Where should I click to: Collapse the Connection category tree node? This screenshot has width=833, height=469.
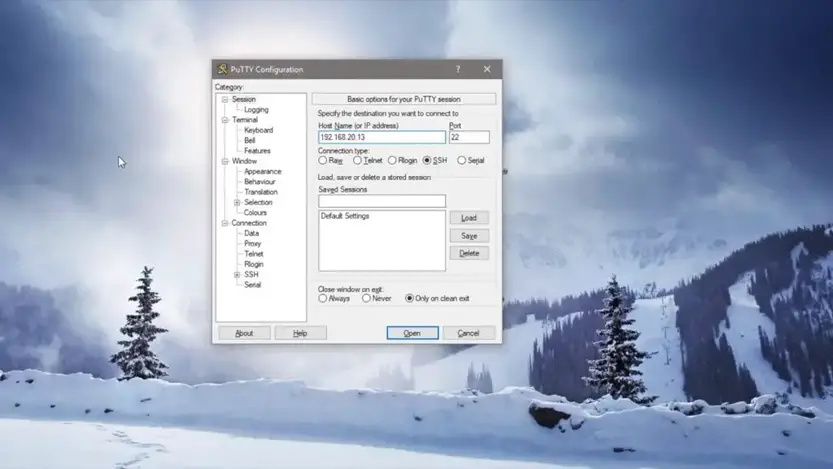(225, 223)
